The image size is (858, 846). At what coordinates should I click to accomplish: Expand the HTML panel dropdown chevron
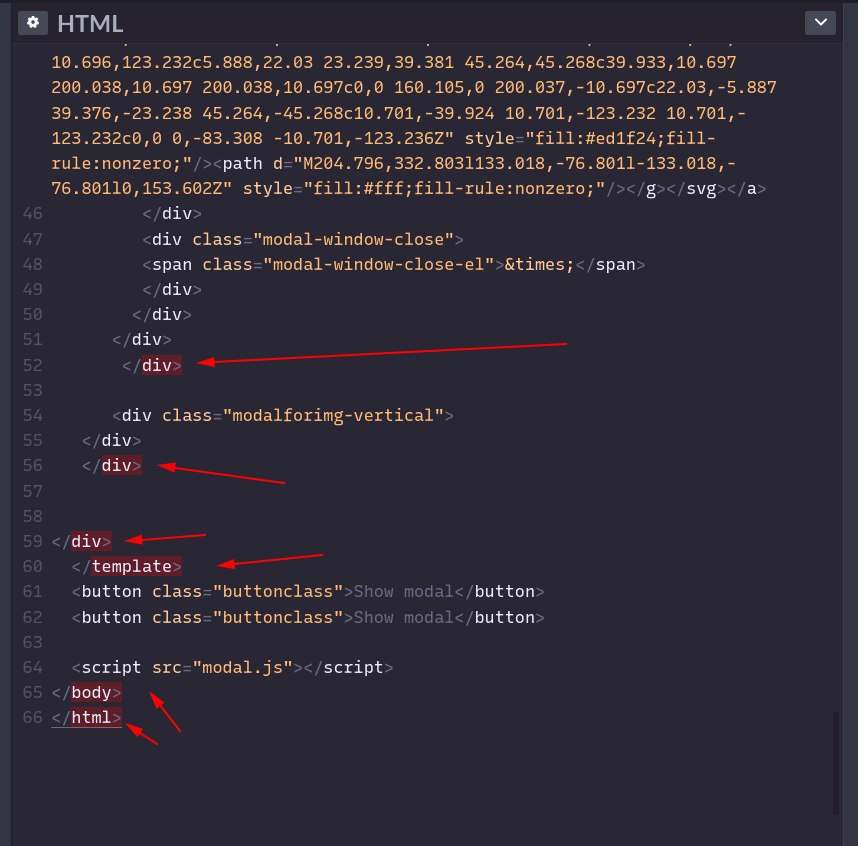point(820,23)
